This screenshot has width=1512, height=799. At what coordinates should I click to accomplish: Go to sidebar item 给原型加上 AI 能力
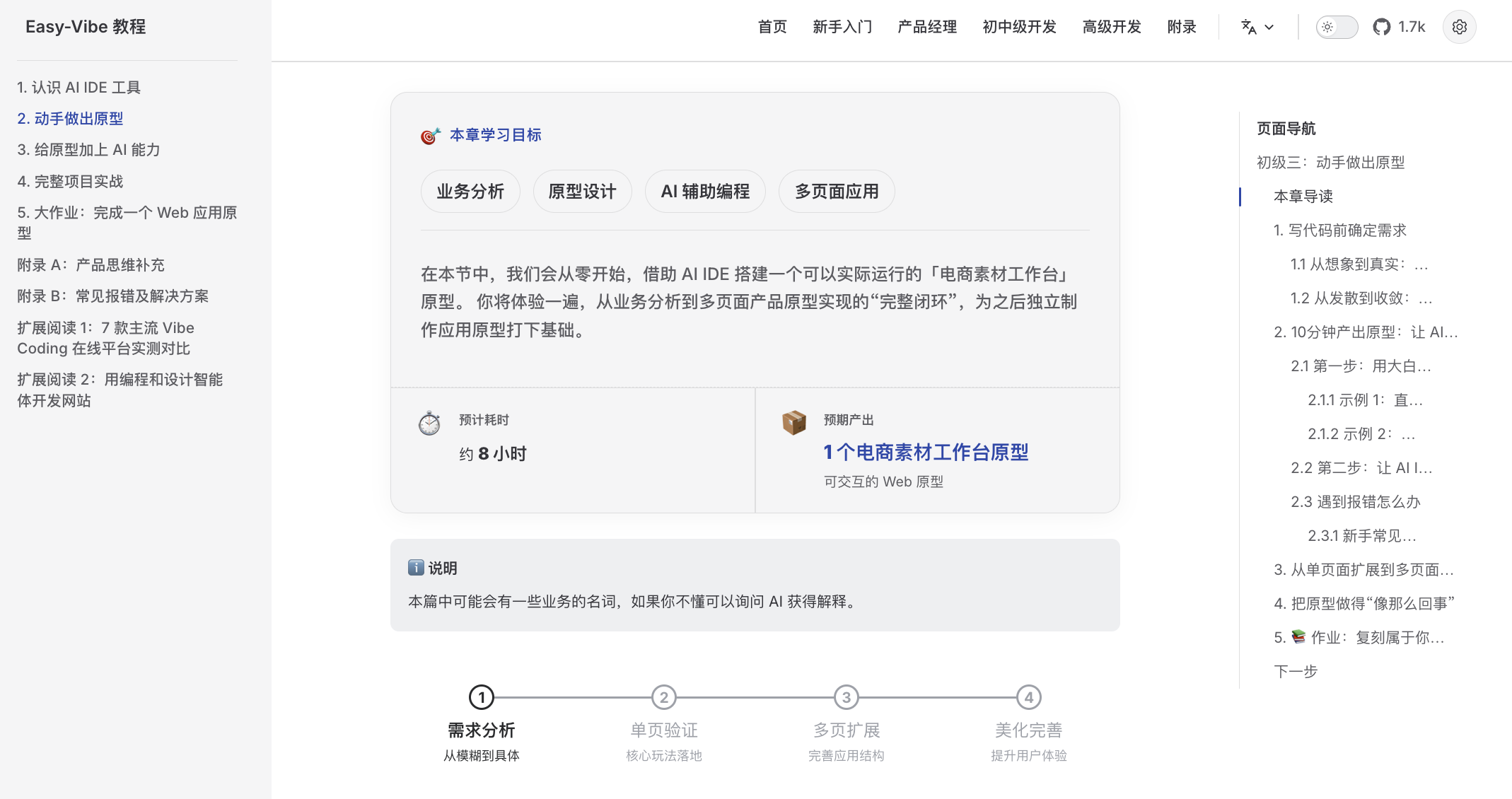pyautogui.click(x=88, y=150)
